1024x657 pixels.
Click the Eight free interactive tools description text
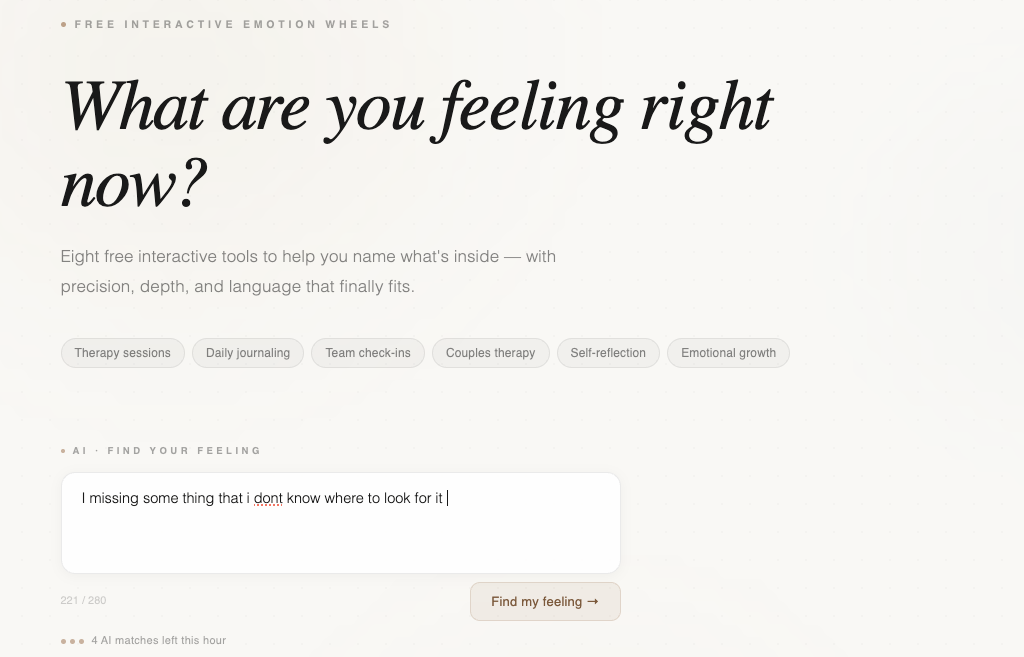308,271
